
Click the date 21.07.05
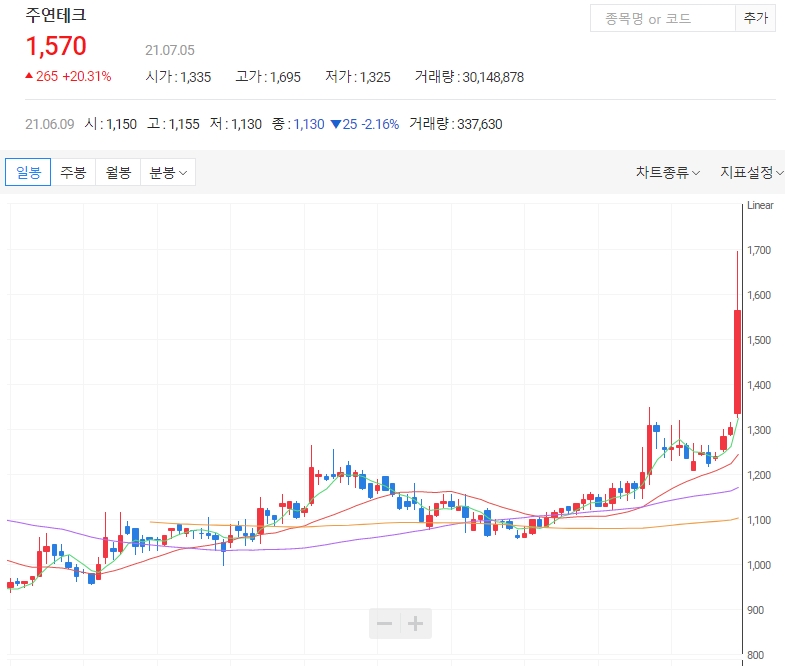(170, 50)
